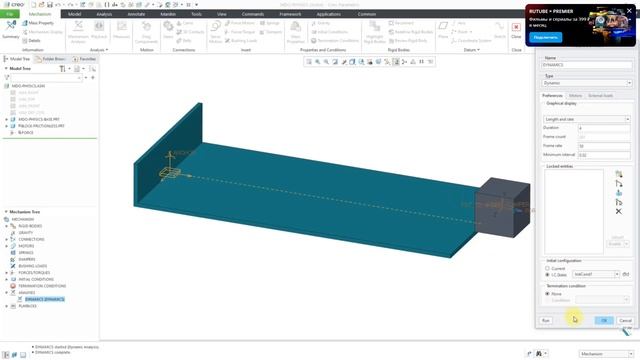Open Details in the Information group
Screen dimensions: 640x360
point(31,40)
